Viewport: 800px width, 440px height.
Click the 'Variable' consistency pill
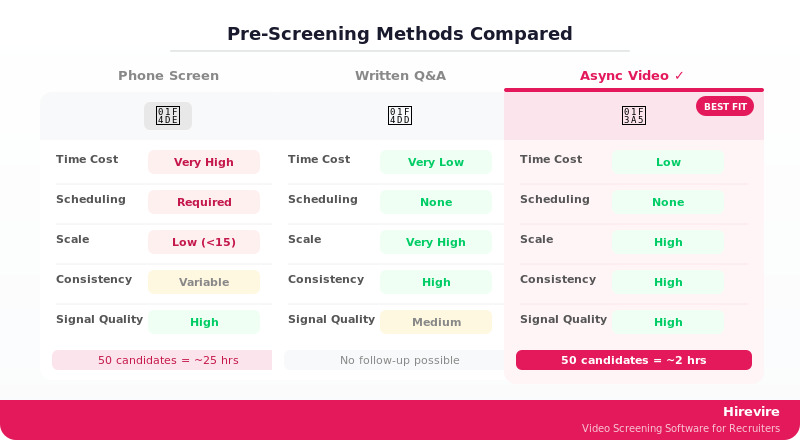pyautogui.click(x=204, y=282)
